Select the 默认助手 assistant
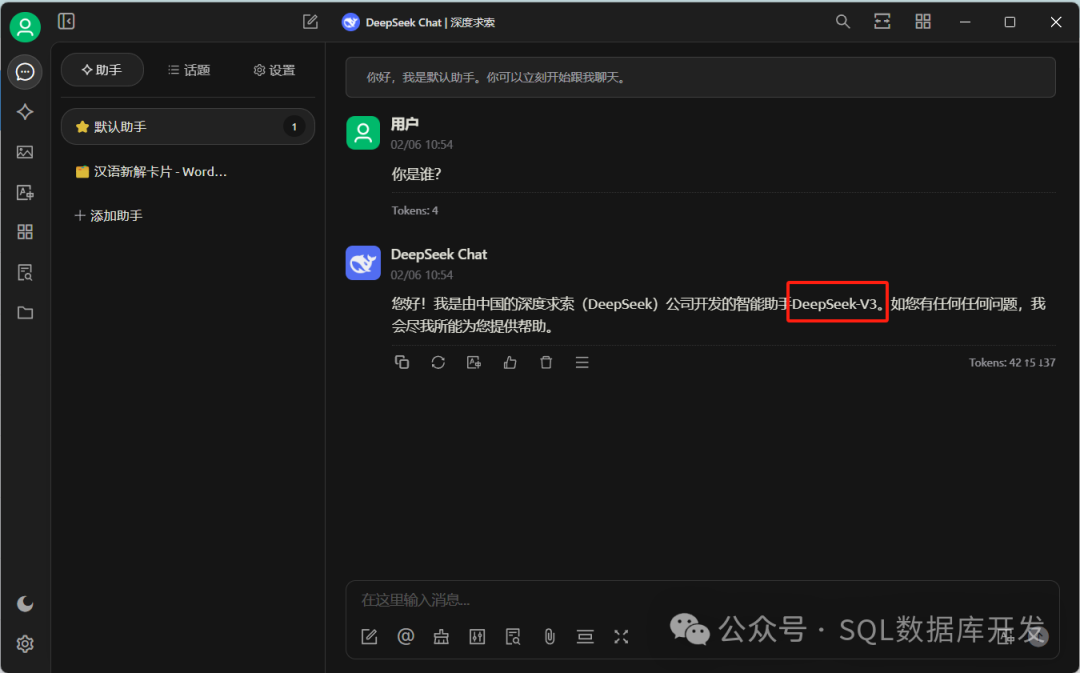The height and width of the screenshot is (673, 1080). pos(187,127)
